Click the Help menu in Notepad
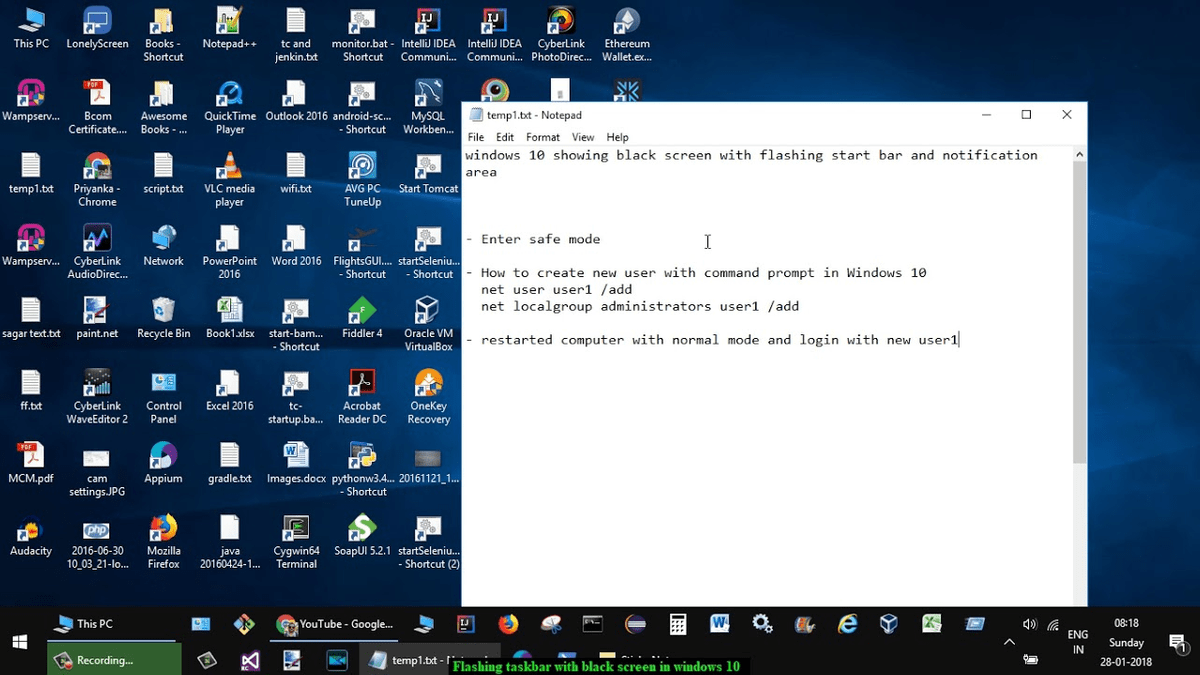 click(x=617, y=137)
